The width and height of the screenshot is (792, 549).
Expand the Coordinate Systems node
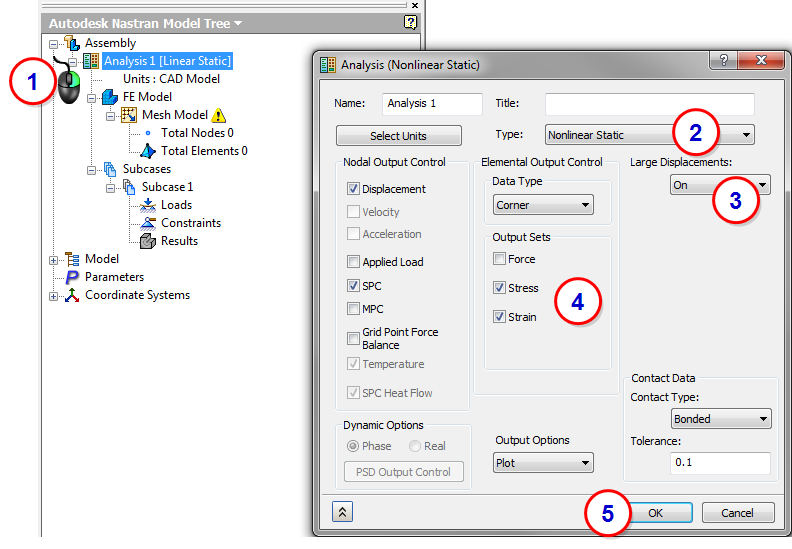(x=53, y=296)
